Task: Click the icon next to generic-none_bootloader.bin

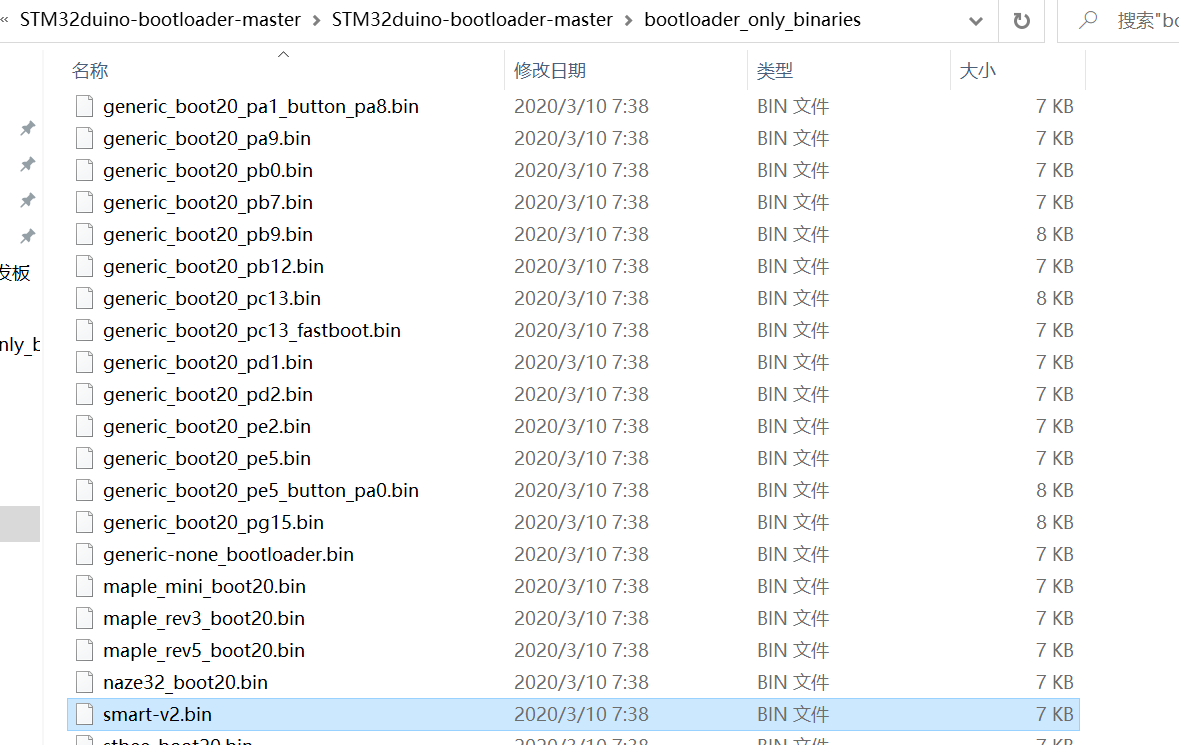Action: click(x=84, y=554)
